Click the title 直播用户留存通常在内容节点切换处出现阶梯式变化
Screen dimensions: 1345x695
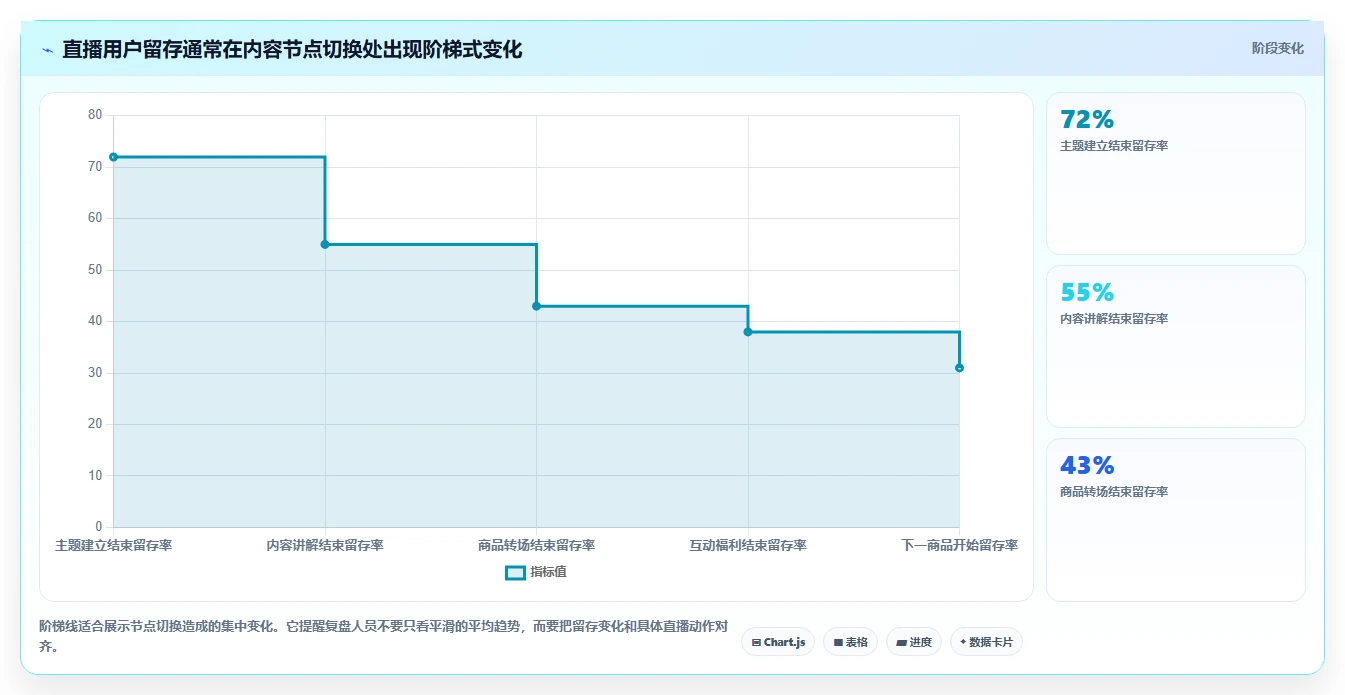(x=292, y=50)
